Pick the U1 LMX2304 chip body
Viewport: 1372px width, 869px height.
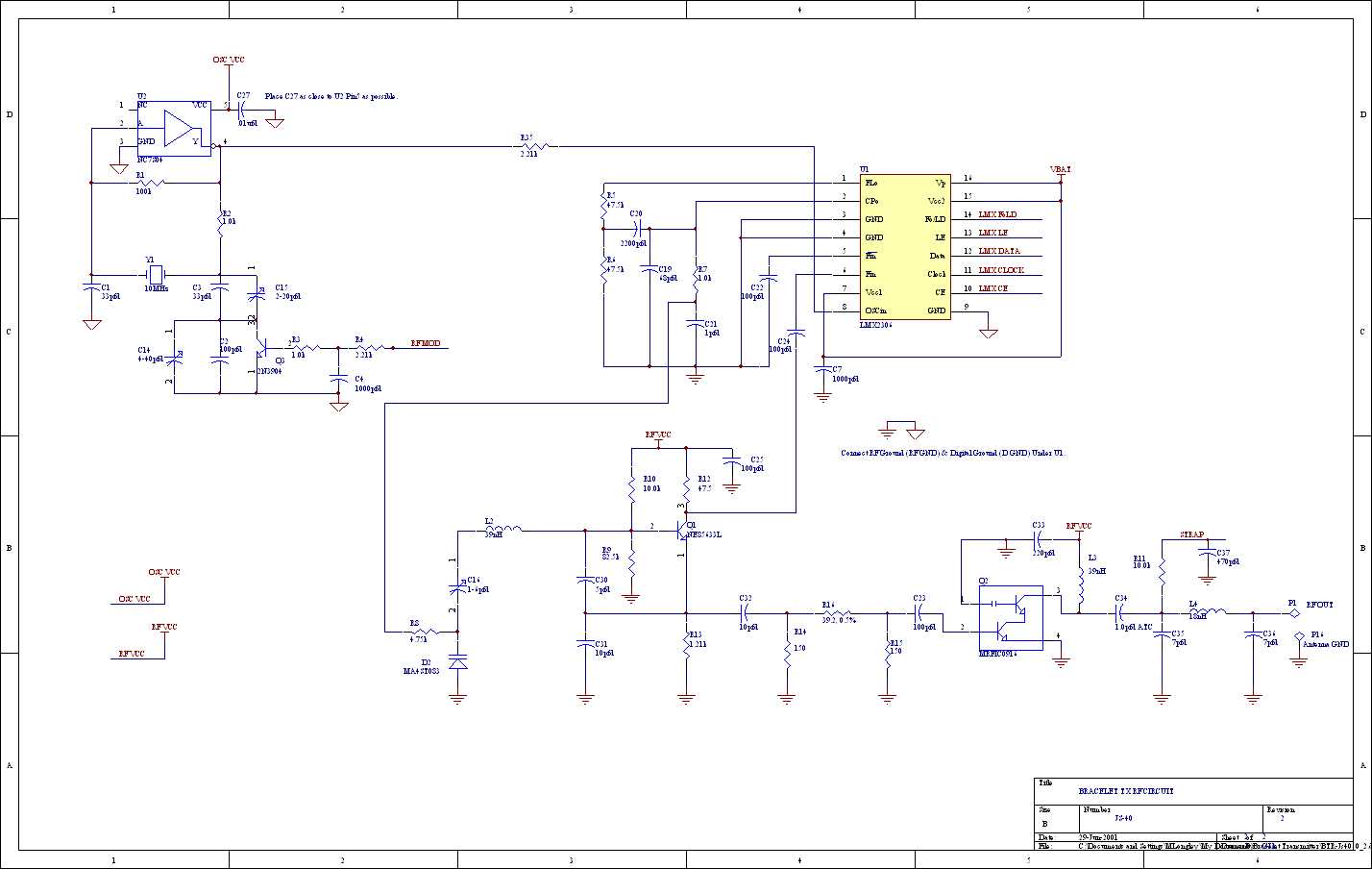point(904,246)
